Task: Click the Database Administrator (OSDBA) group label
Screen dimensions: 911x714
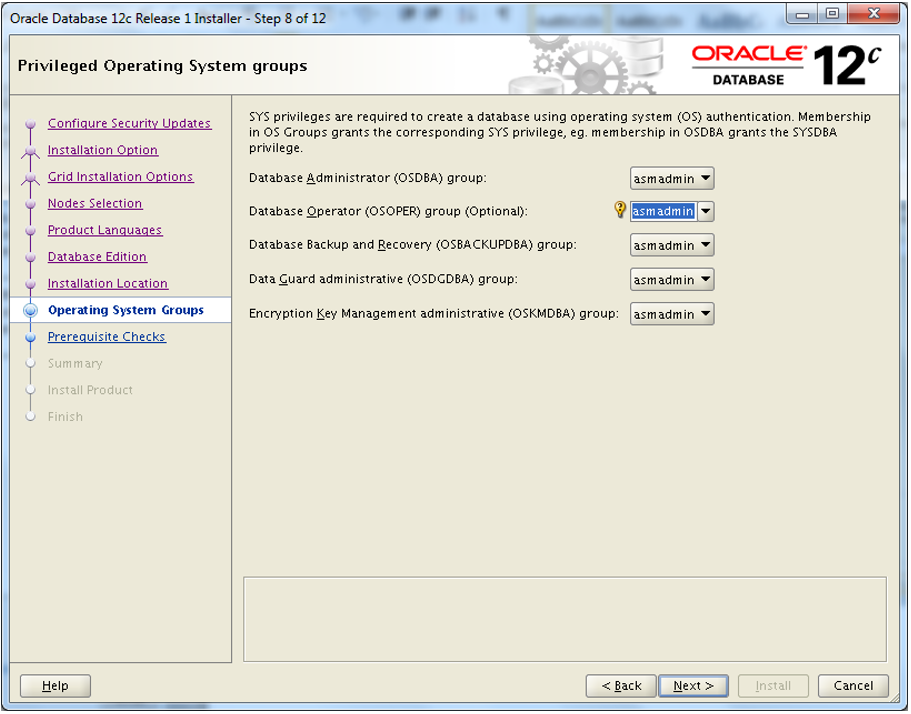Action: (x=367, y=178)
